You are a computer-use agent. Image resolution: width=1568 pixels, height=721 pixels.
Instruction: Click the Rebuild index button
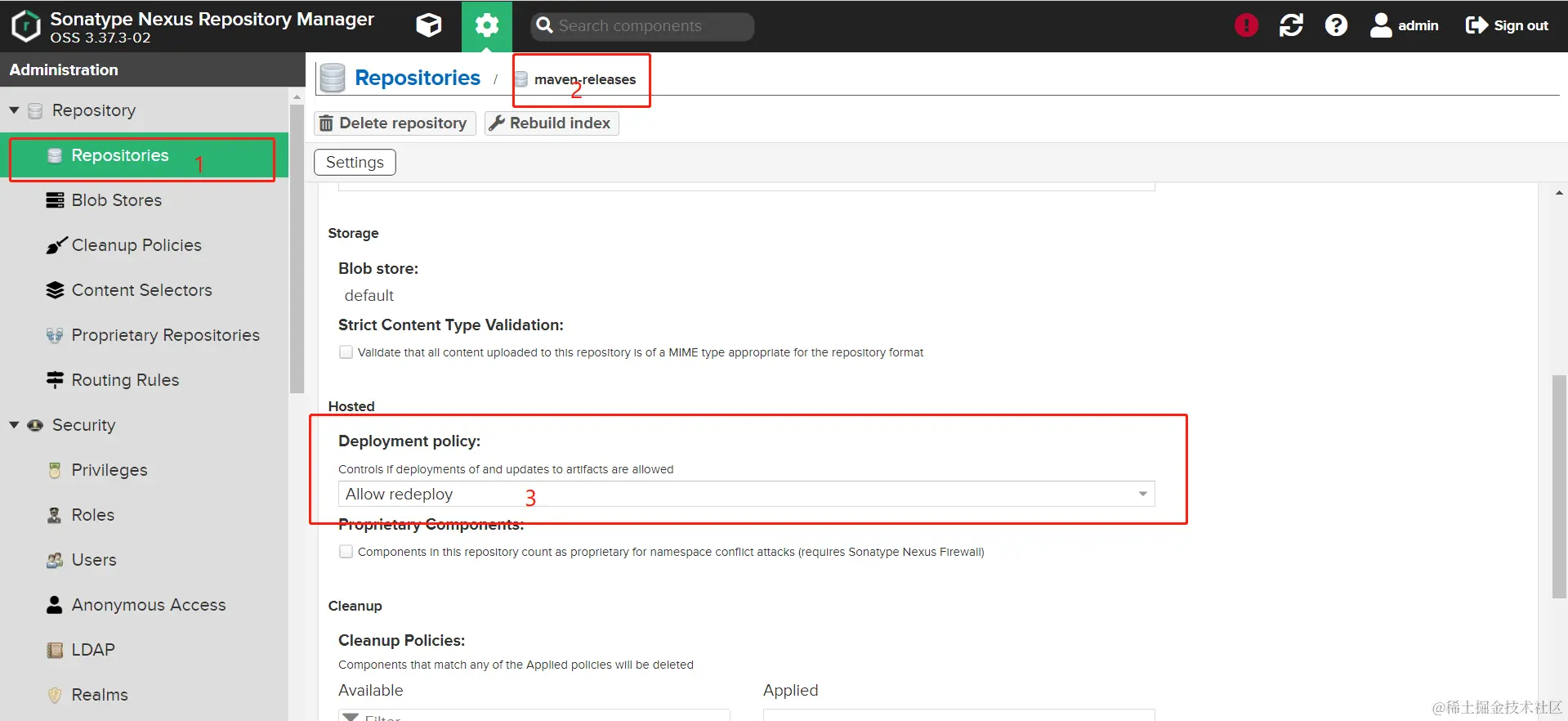pyautogui.click(x=552, y=123)
